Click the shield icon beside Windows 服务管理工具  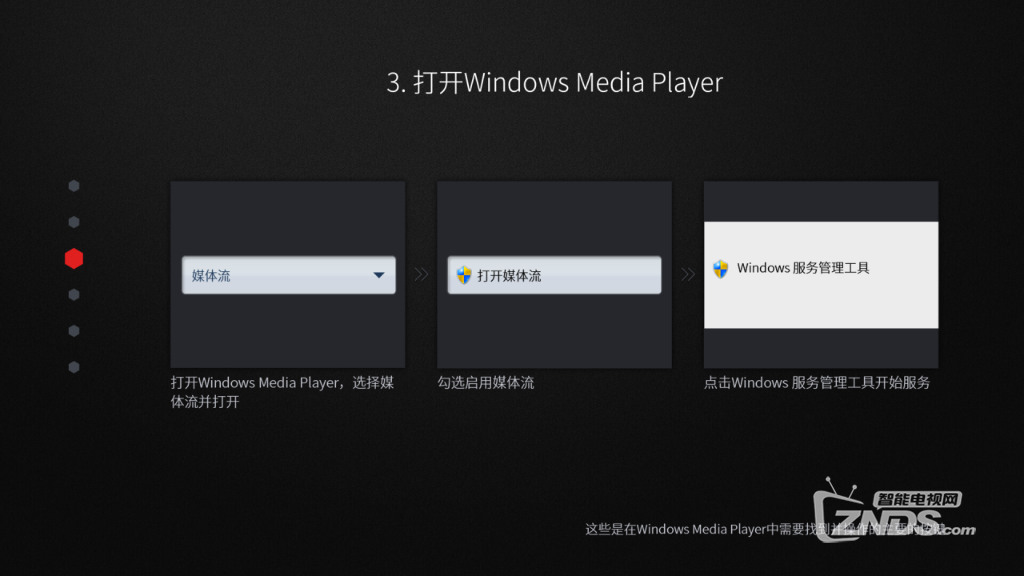click(720, 268)
